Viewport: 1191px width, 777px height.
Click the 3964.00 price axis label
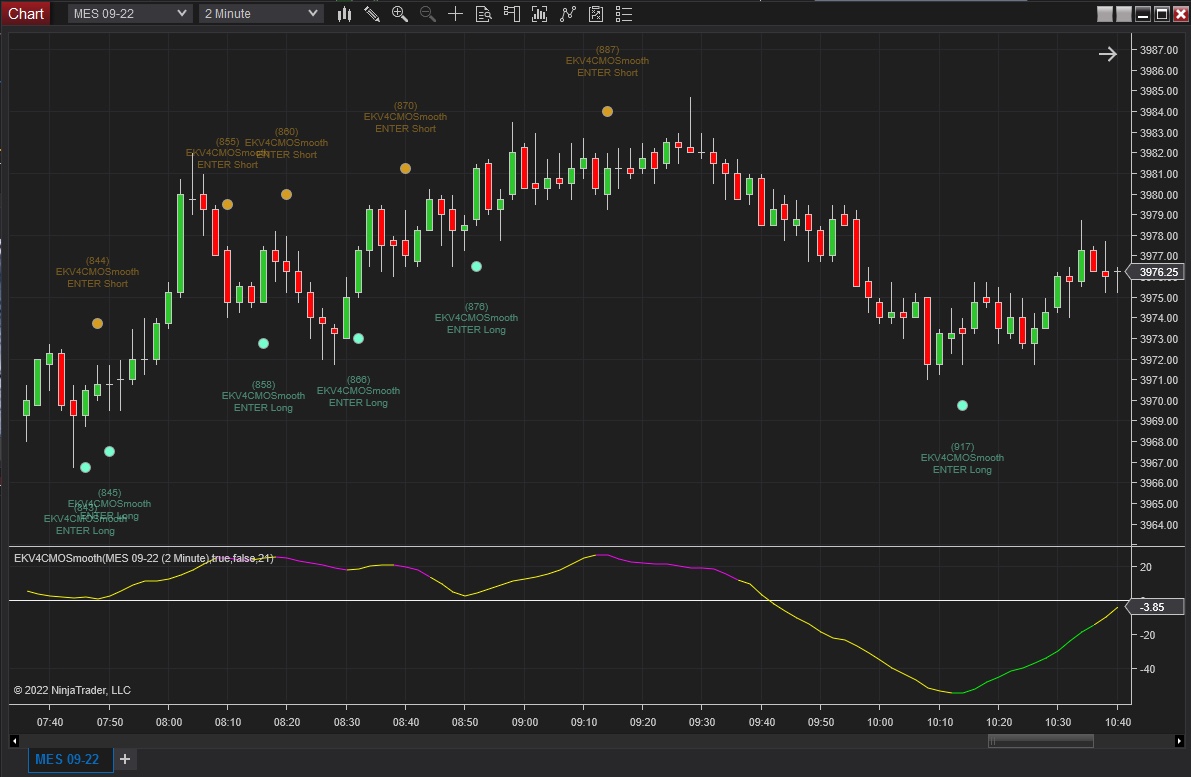[1159, 525]
